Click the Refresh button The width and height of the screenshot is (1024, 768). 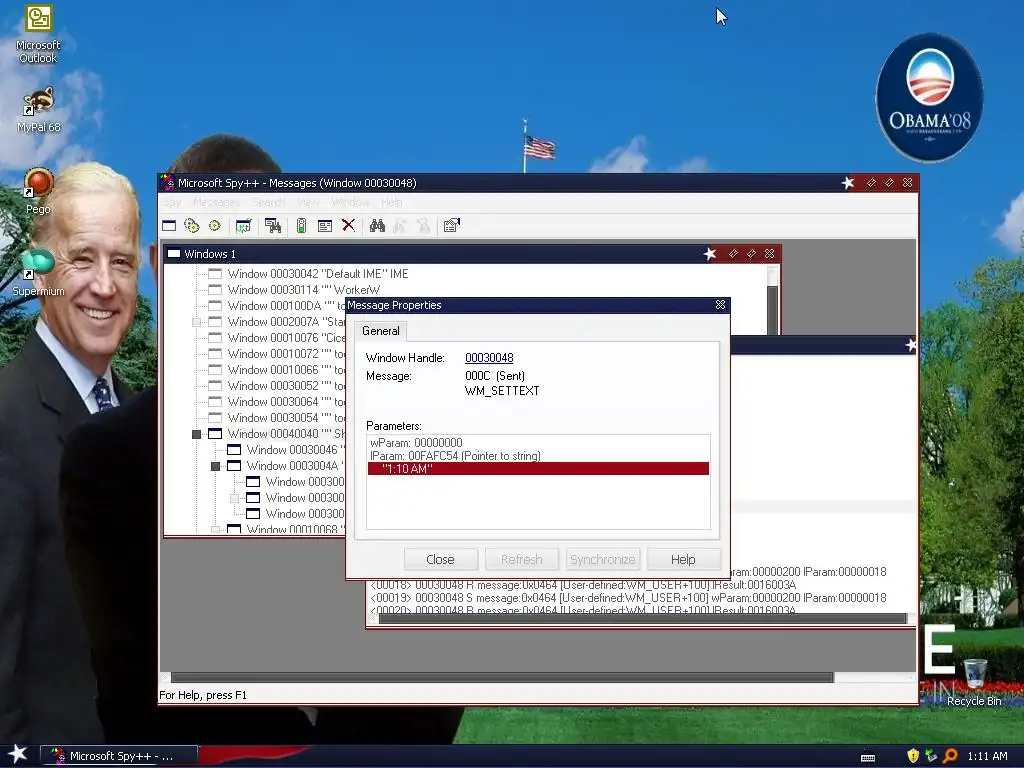click(521, 560)
